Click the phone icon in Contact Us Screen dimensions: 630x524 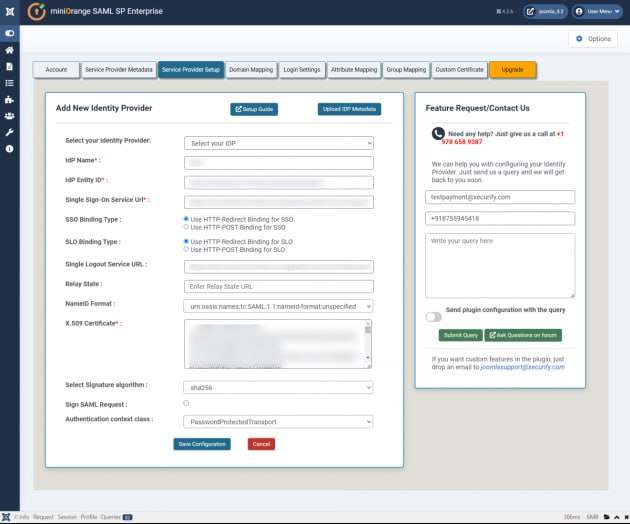point(438,133)
